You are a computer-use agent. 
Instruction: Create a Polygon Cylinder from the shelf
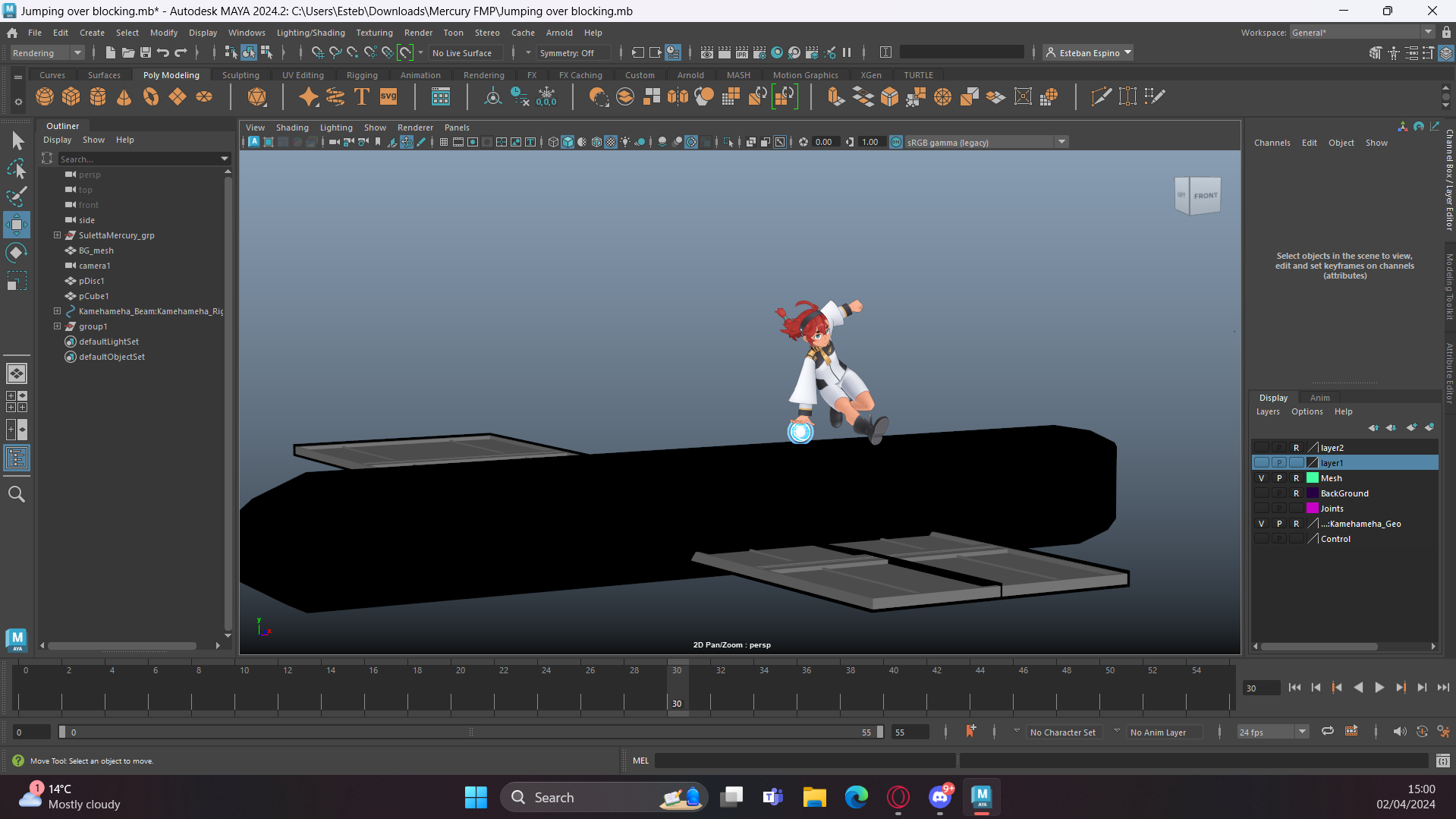click(98, 96)
